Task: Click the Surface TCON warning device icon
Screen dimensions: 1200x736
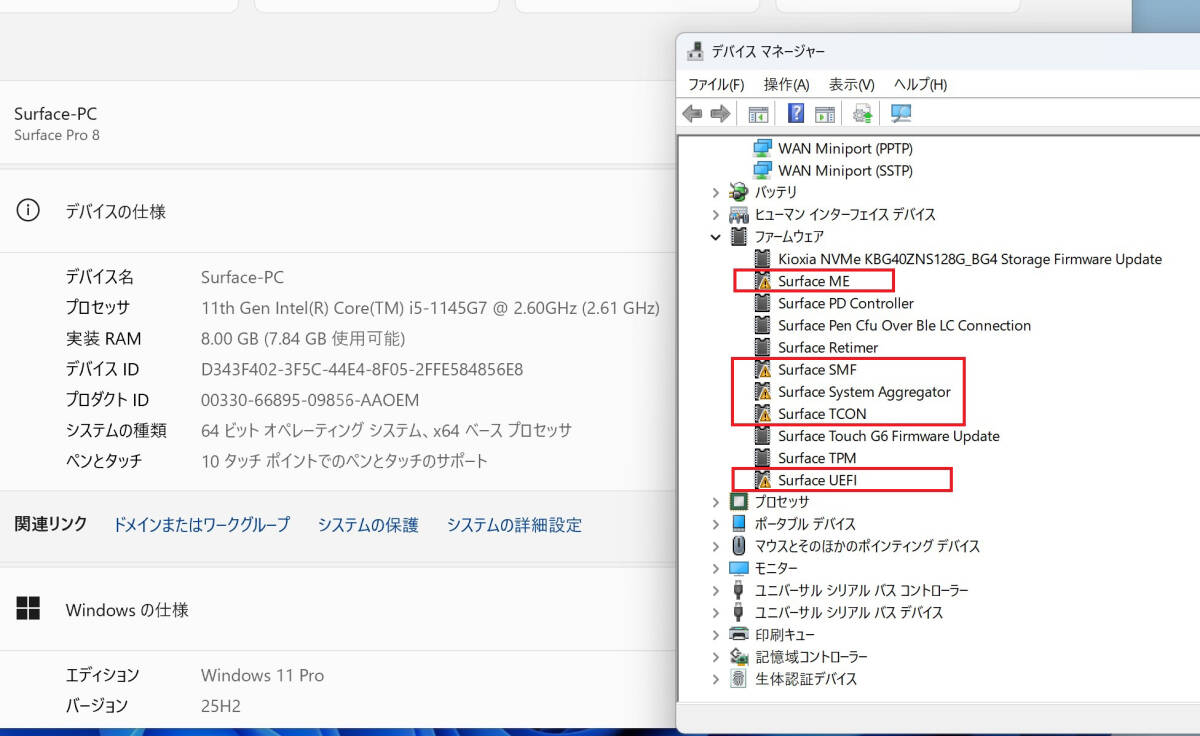Action: point(763,413)
